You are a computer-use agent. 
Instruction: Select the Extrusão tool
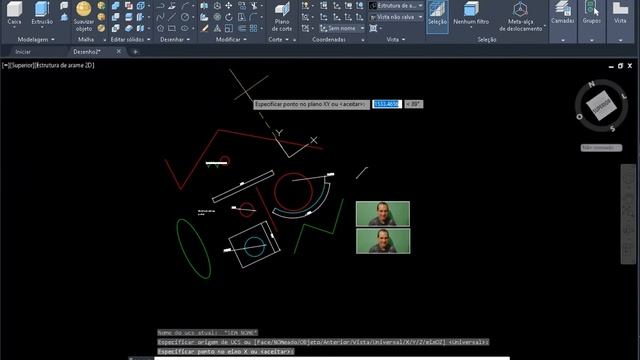click(42, 13)
